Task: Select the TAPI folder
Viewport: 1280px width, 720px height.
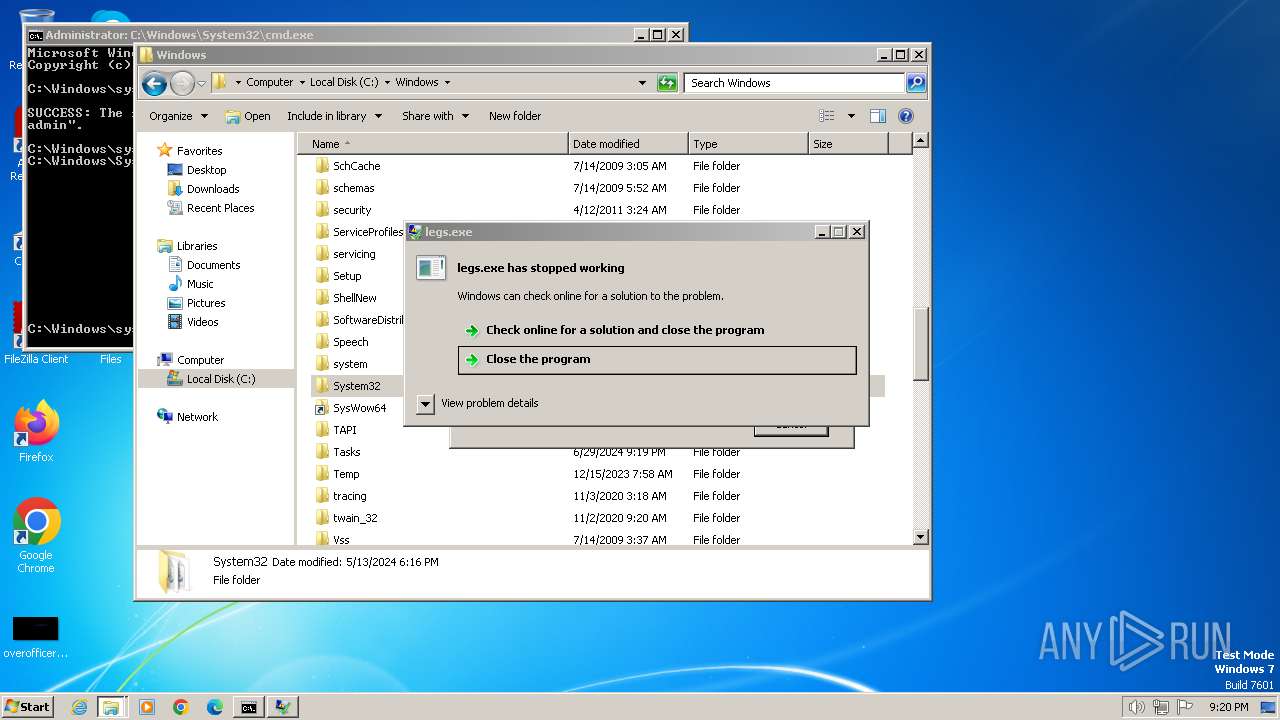Action: click(x=344, y=430)
